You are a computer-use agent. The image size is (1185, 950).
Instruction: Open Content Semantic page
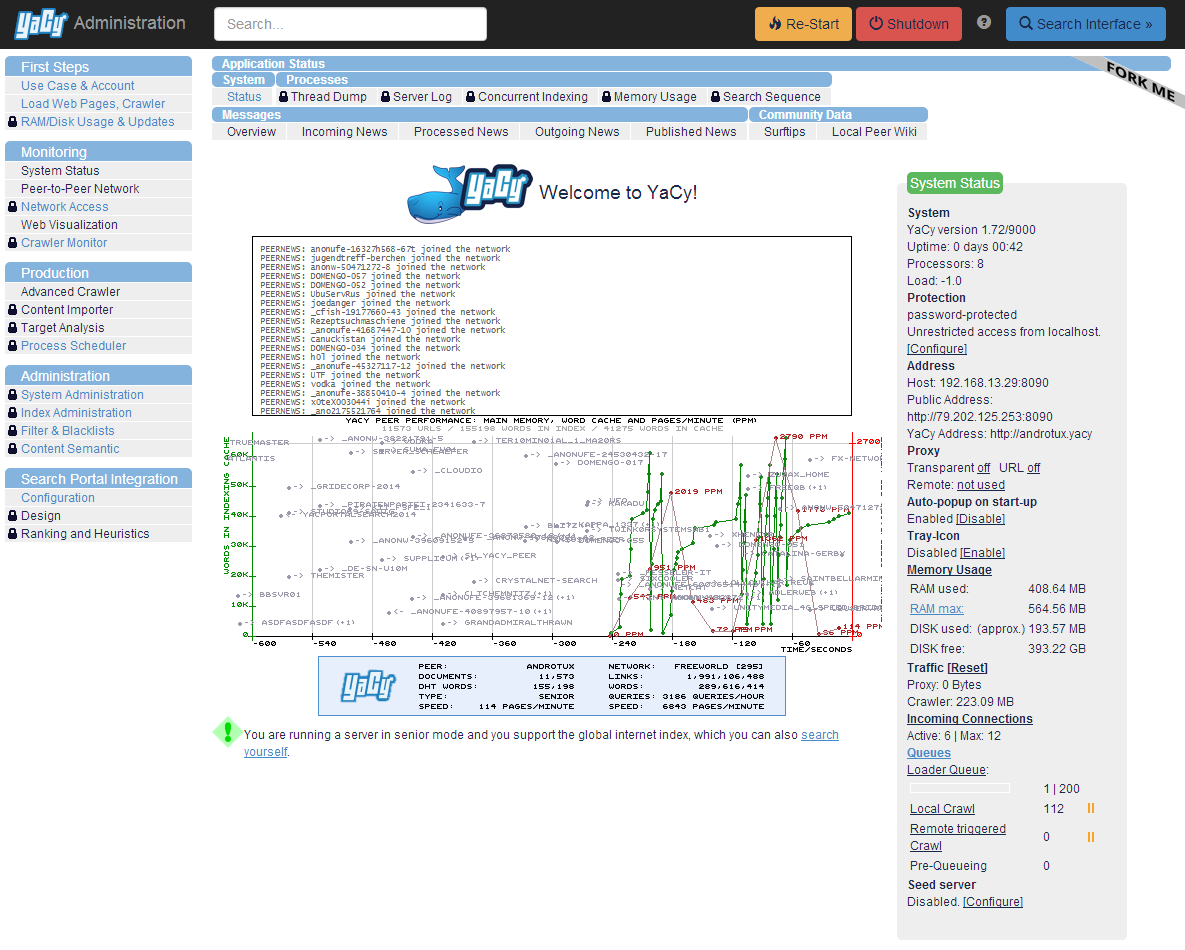(70, 449)
